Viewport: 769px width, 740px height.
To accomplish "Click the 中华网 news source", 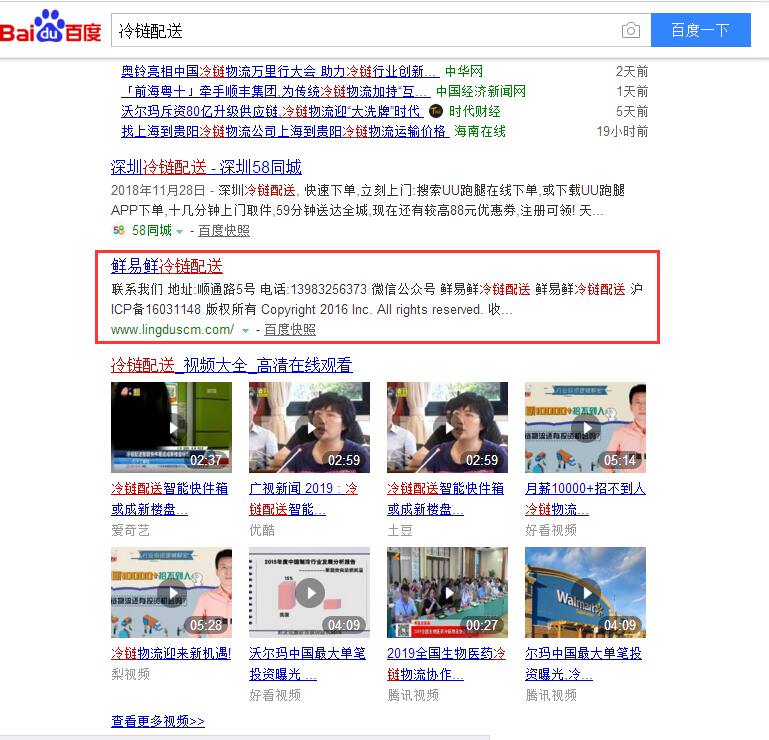I will 463,72.
